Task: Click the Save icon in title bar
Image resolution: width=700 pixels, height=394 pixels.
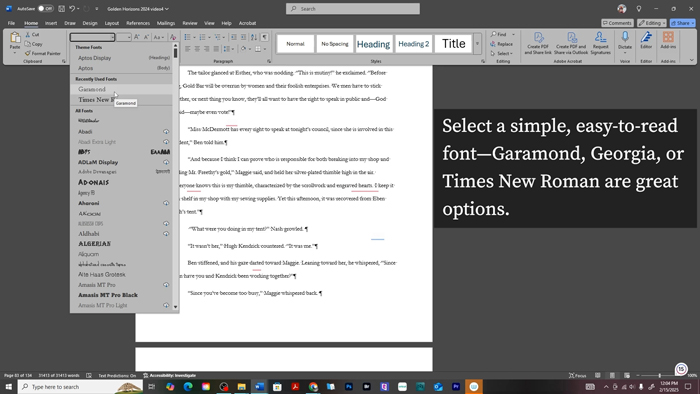Action: click(61, 8)
